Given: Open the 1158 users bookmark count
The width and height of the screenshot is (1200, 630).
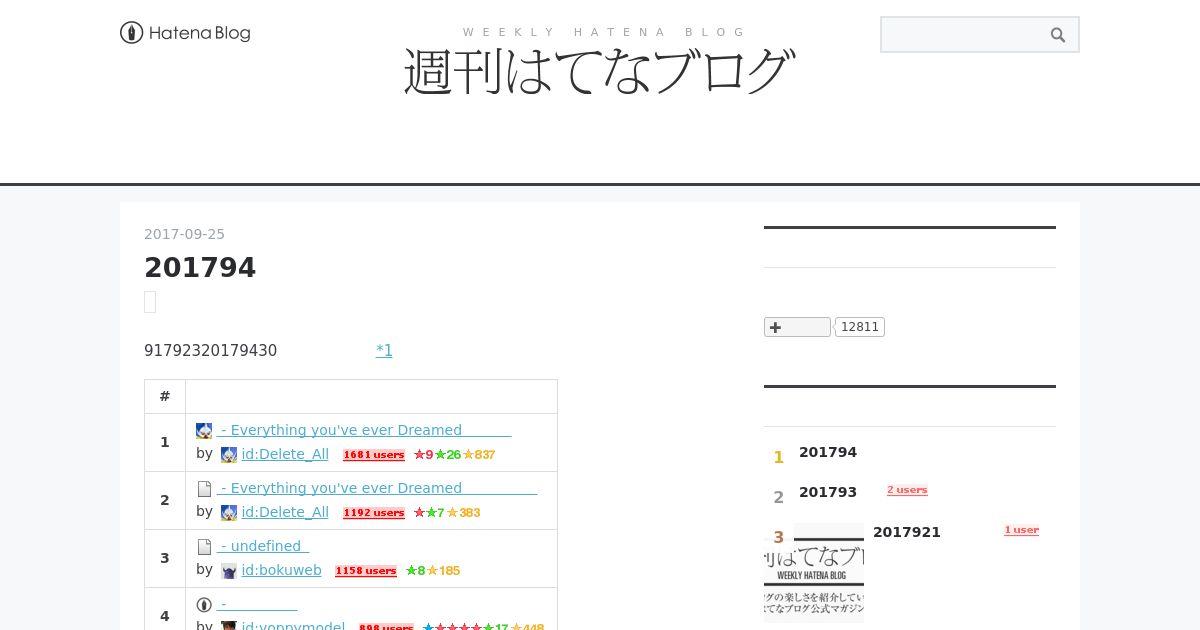Looking at the screenshot, I should pos(366,571).
